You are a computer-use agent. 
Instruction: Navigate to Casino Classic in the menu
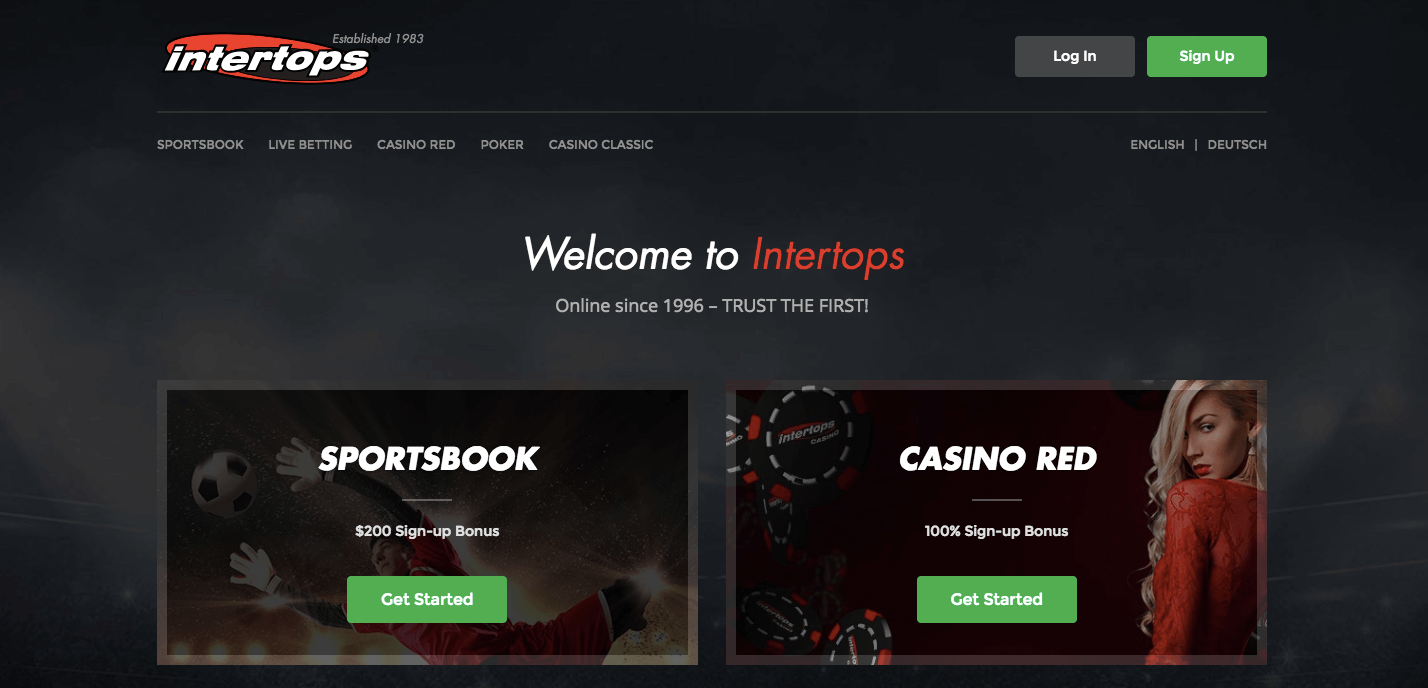point(601,145)
